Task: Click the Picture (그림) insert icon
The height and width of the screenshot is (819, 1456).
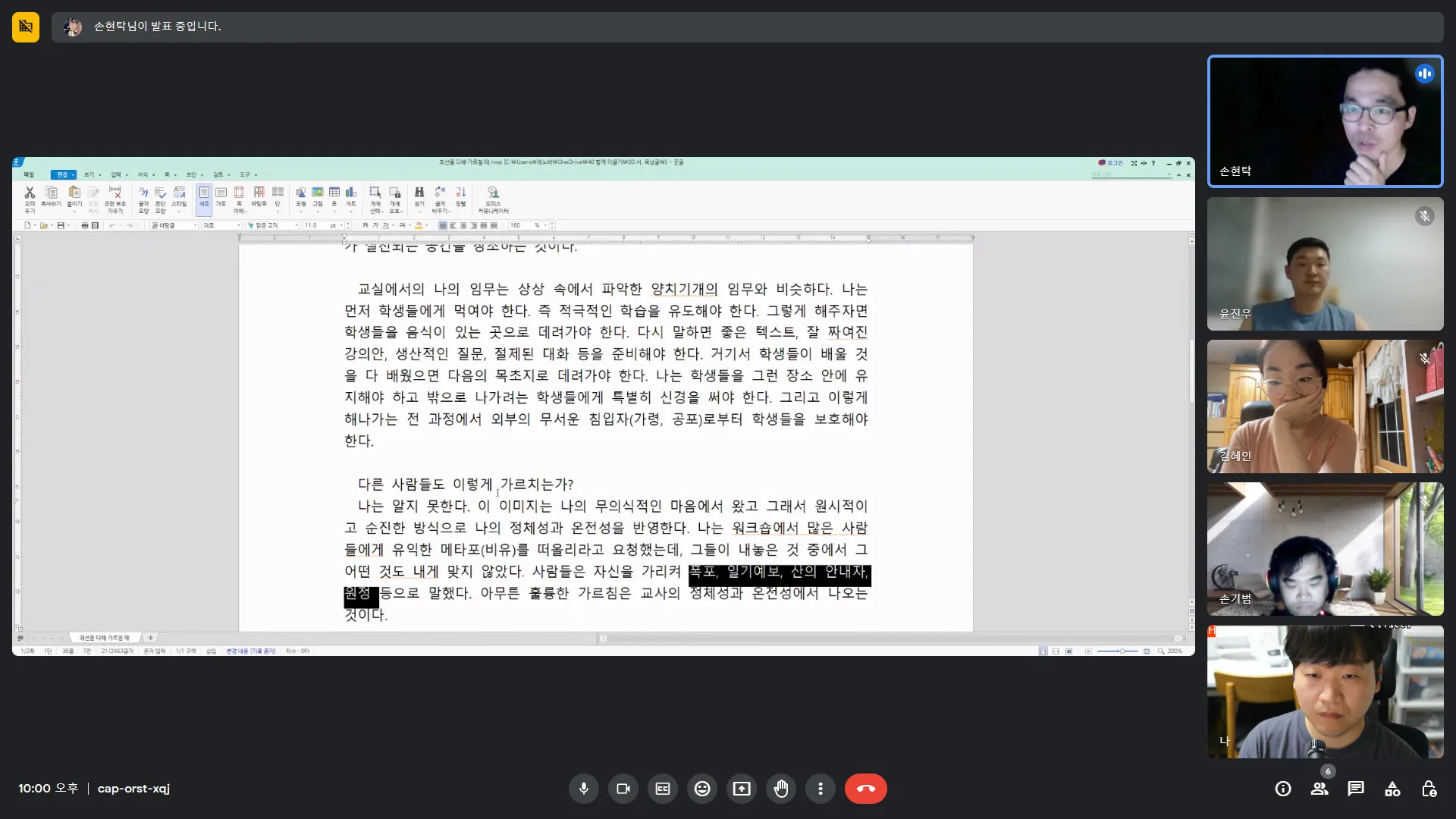Action: pyautogui.click(x=318, y=198)
